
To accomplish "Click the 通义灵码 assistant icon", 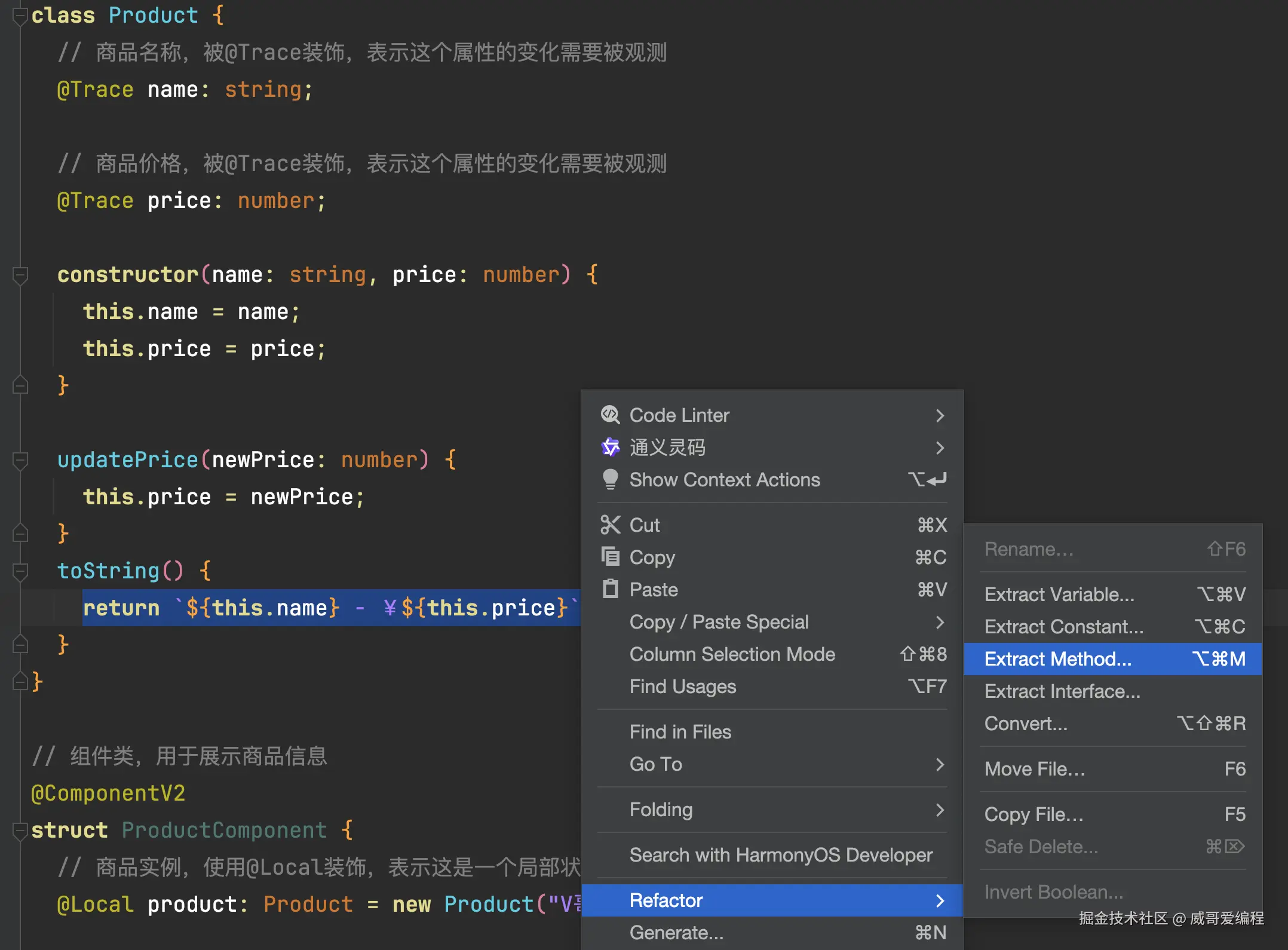I will click(x=610, y=447).
